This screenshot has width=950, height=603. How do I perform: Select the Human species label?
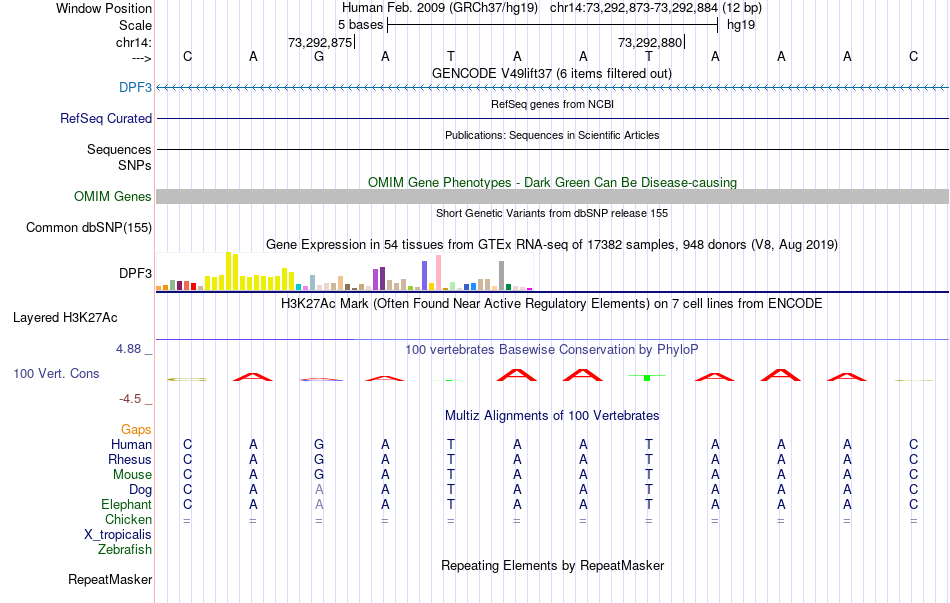pyautogui.click(x=131, y=444)
